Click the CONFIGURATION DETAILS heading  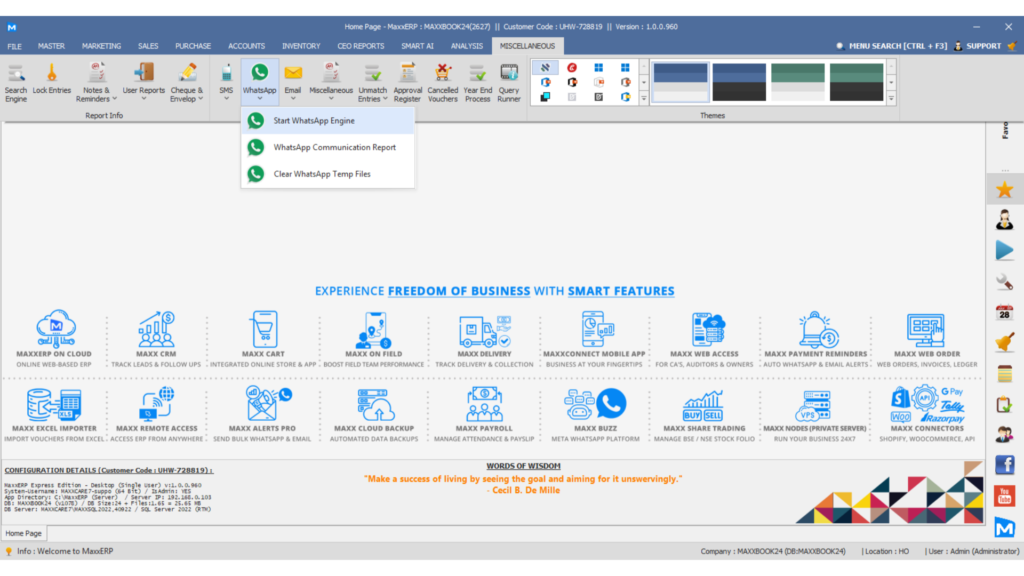tap(108, 470)
